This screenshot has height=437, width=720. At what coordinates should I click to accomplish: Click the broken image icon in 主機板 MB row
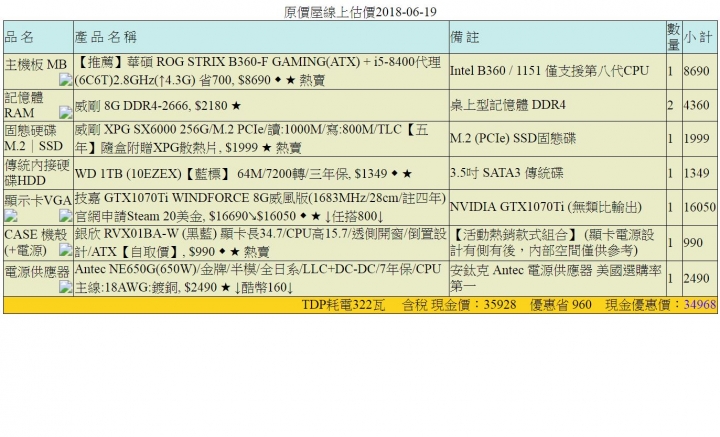(x=65, y=80)
